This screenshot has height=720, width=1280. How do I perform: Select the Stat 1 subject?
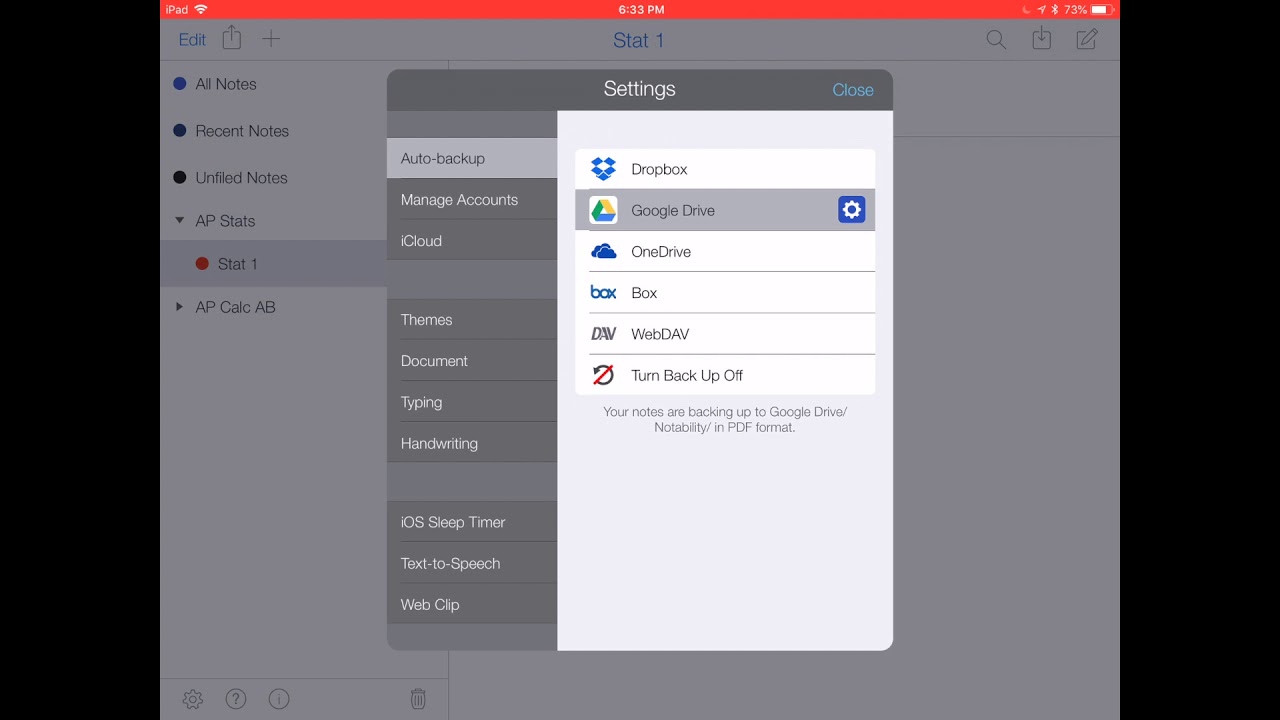[x=274, y=264]
